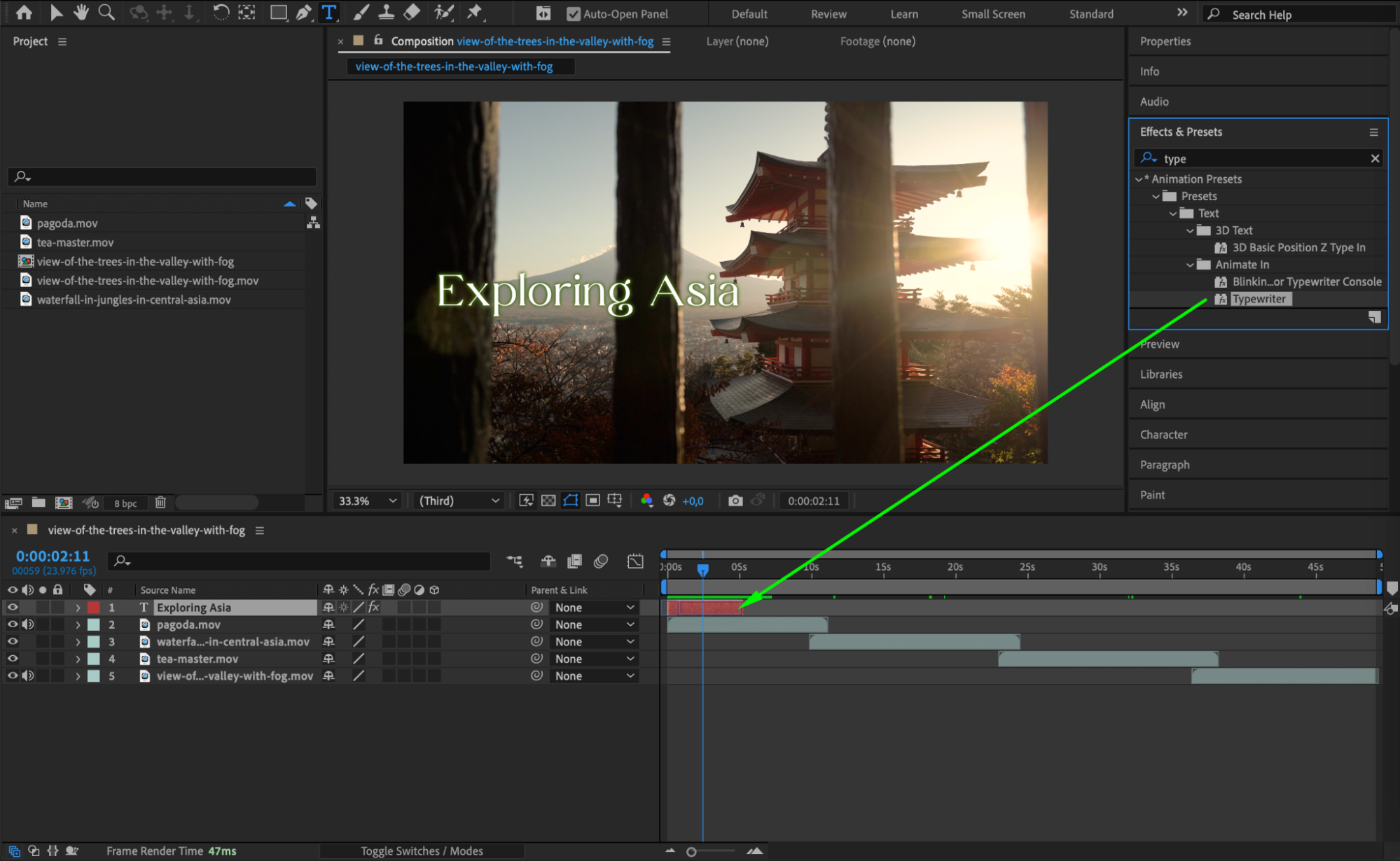Select the Typewriter animation preset
The image size is (1400, 861).
pos(1259,299)
